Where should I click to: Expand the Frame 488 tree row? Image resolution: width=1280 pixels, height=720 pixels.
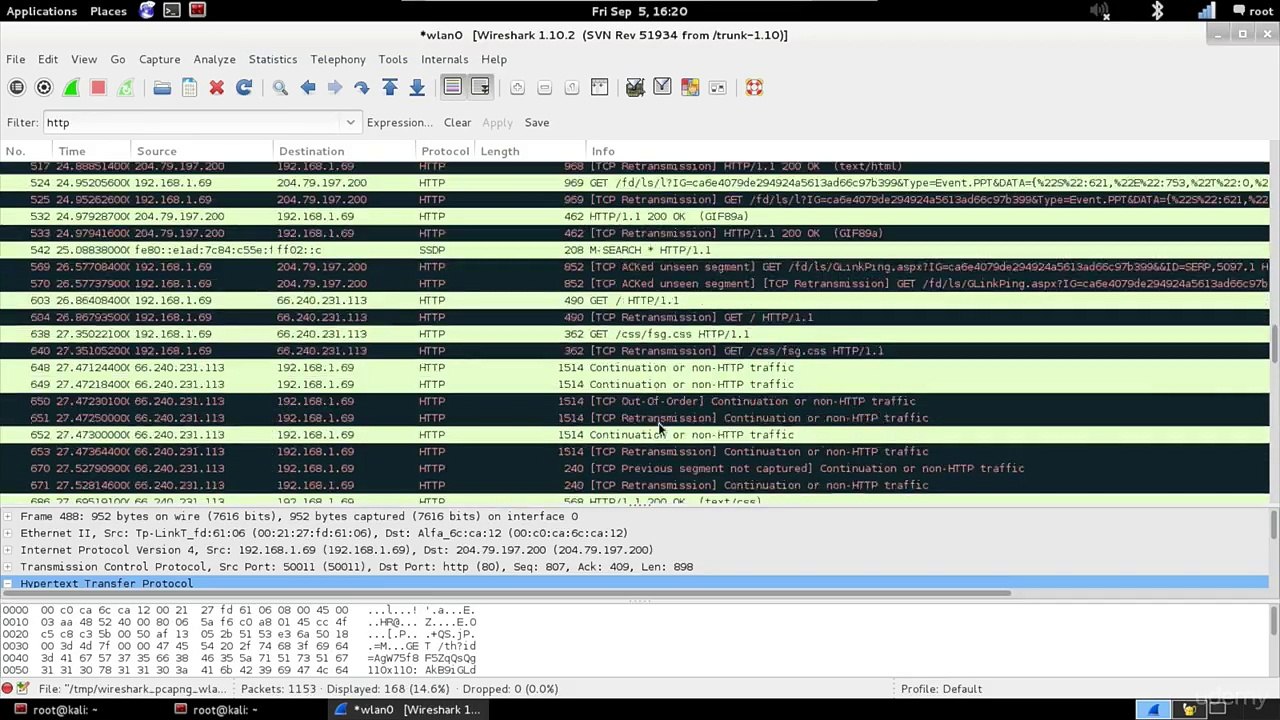8,516
